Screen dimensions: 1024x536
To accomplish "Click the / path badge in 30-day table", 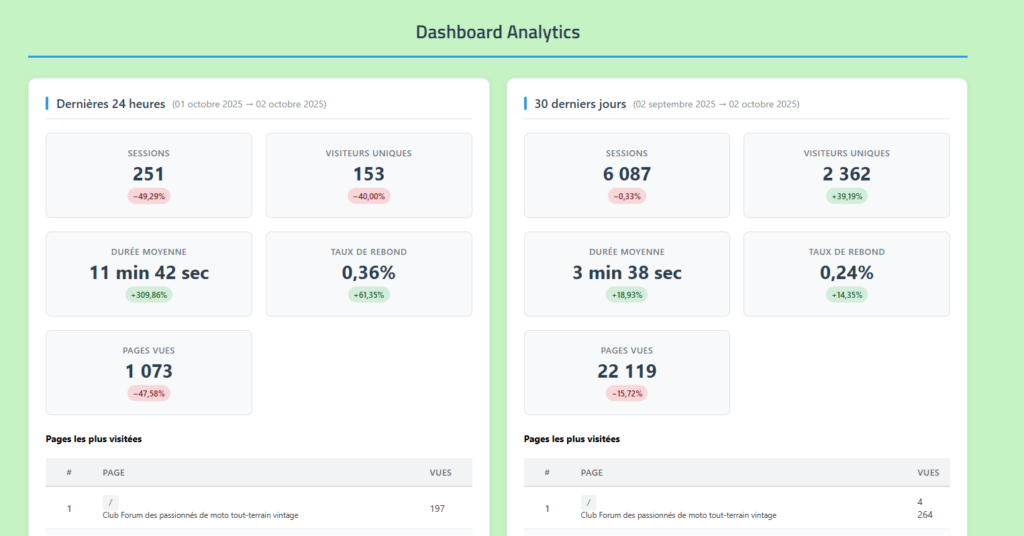I will pos(588,502).
